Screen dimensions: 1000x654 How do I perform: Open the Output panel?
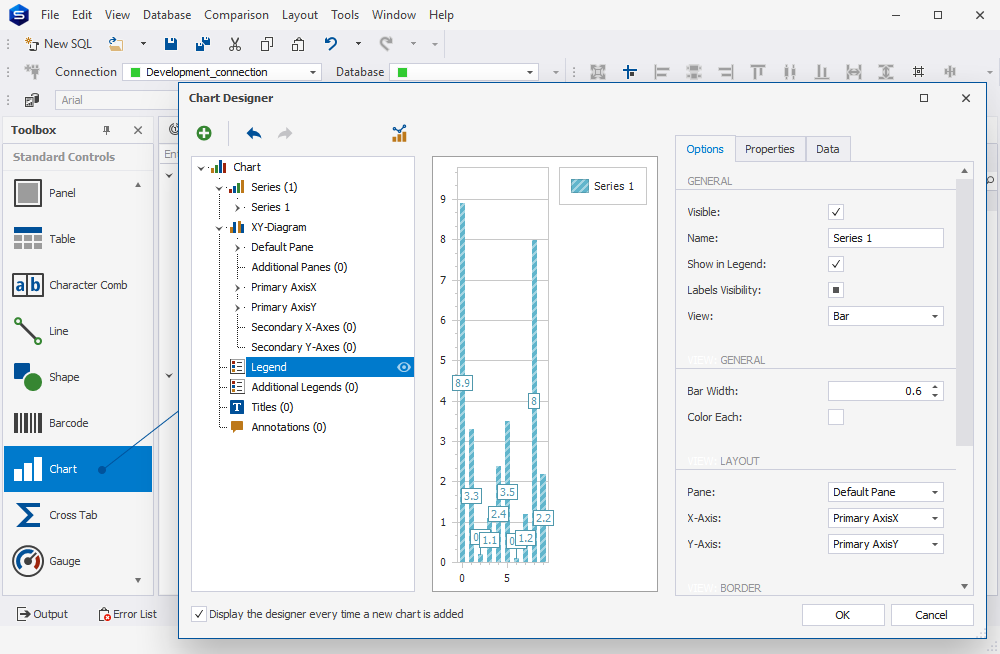pyautogui.click(x=42, y=614)
